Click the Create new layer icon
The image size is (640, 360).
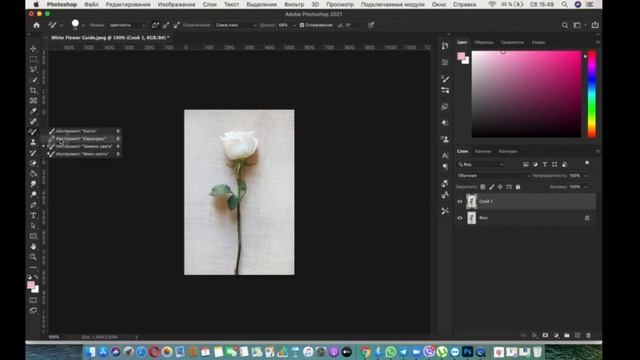577,335
